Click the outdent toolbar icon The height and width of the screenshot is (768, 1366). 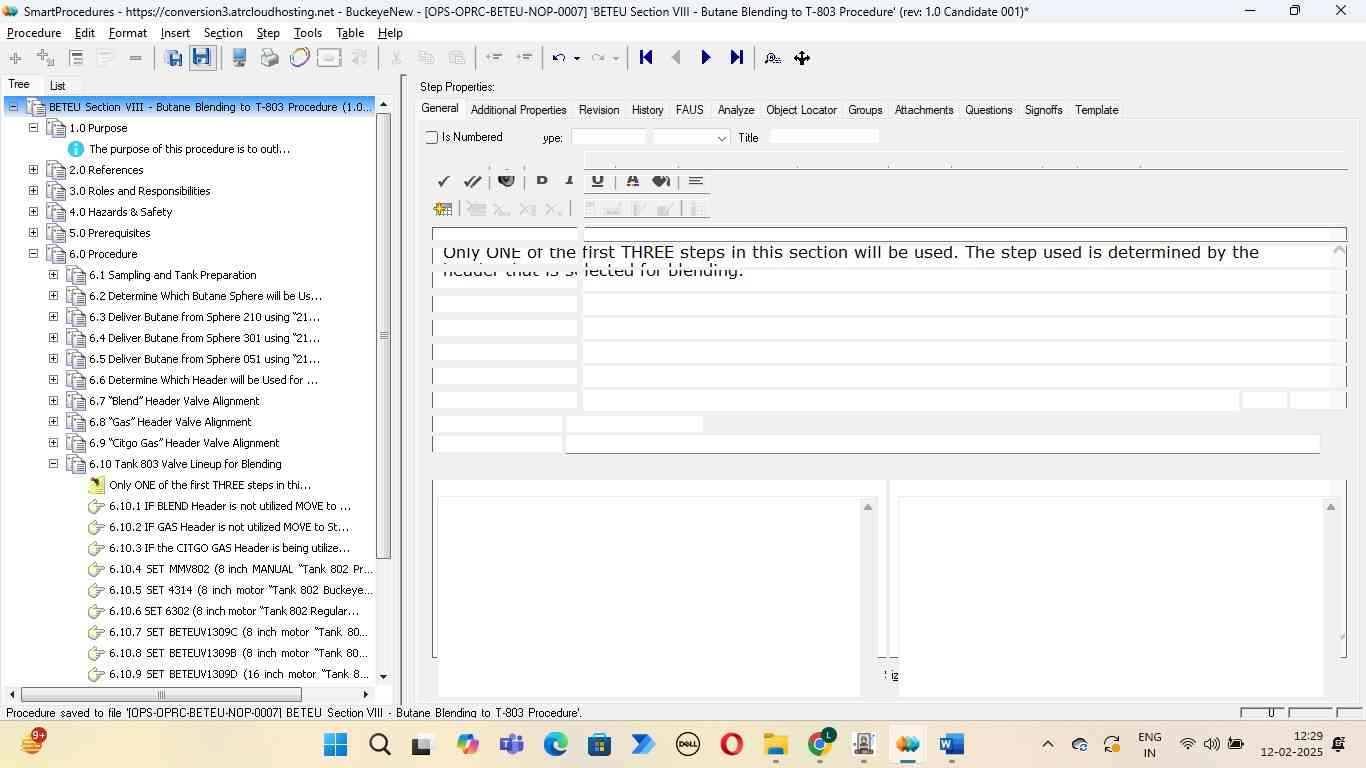pyautogui.click(x=492, y=58)
